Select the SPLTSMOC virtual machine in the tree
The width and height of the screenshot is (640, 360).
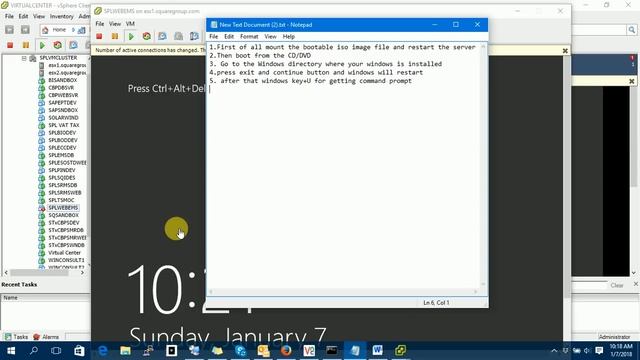pos(61,200)
